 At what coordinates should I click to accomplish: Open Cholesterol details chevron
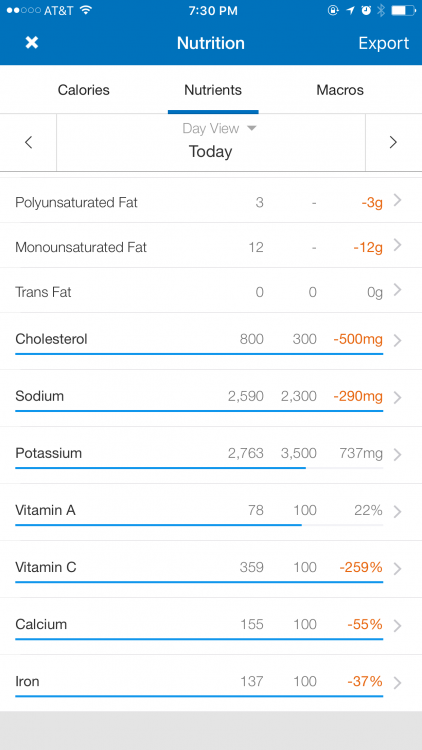[x=397, y=340]
